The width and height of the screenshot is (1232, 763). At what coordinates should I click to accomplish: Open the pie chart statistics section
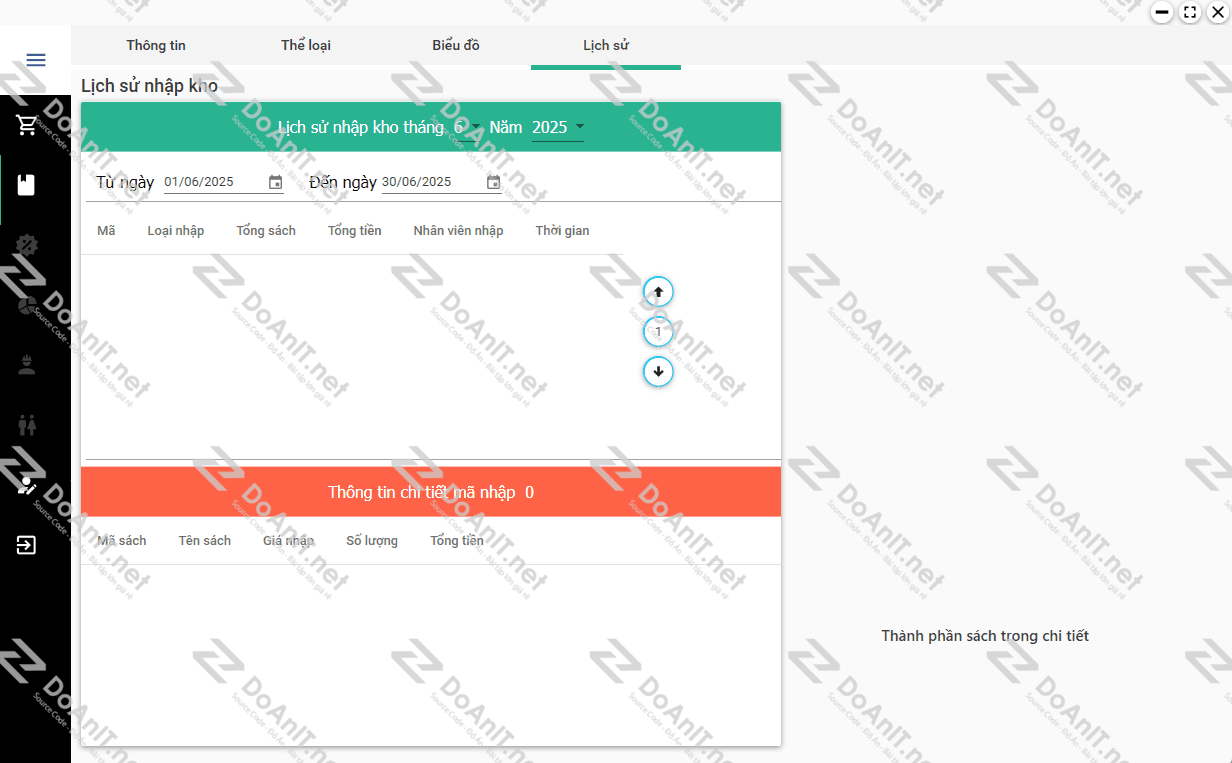pyautogui.click(x=27, y=305)
